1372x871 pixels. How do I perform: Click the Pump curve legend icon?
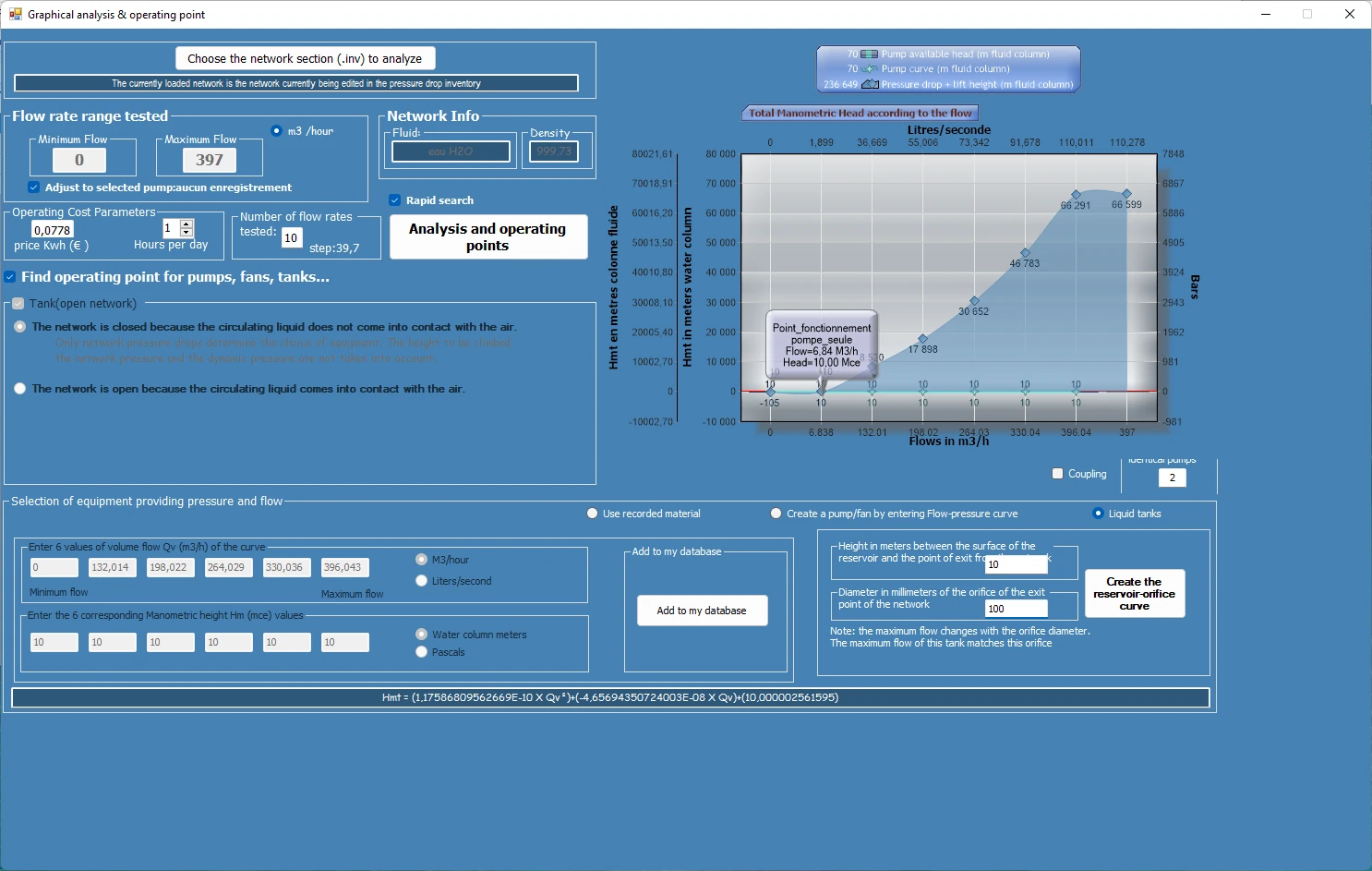click(869, 69)
